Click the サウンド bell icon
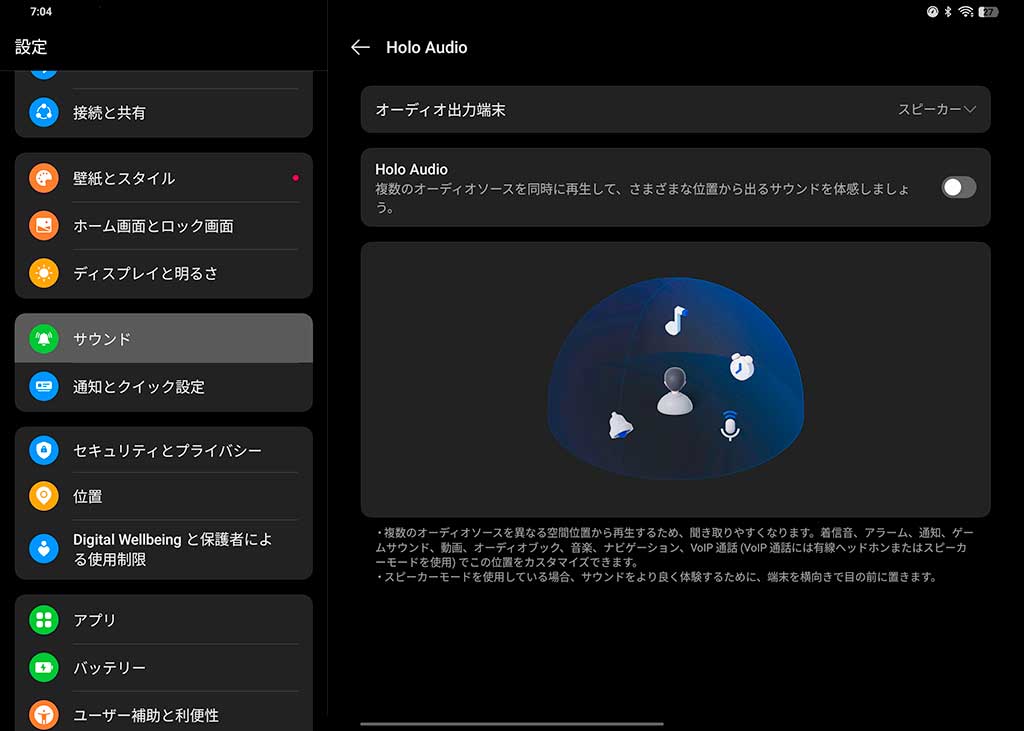This screenshot has width=1024, height=731. pyautogui.click(x=44, y=338)
